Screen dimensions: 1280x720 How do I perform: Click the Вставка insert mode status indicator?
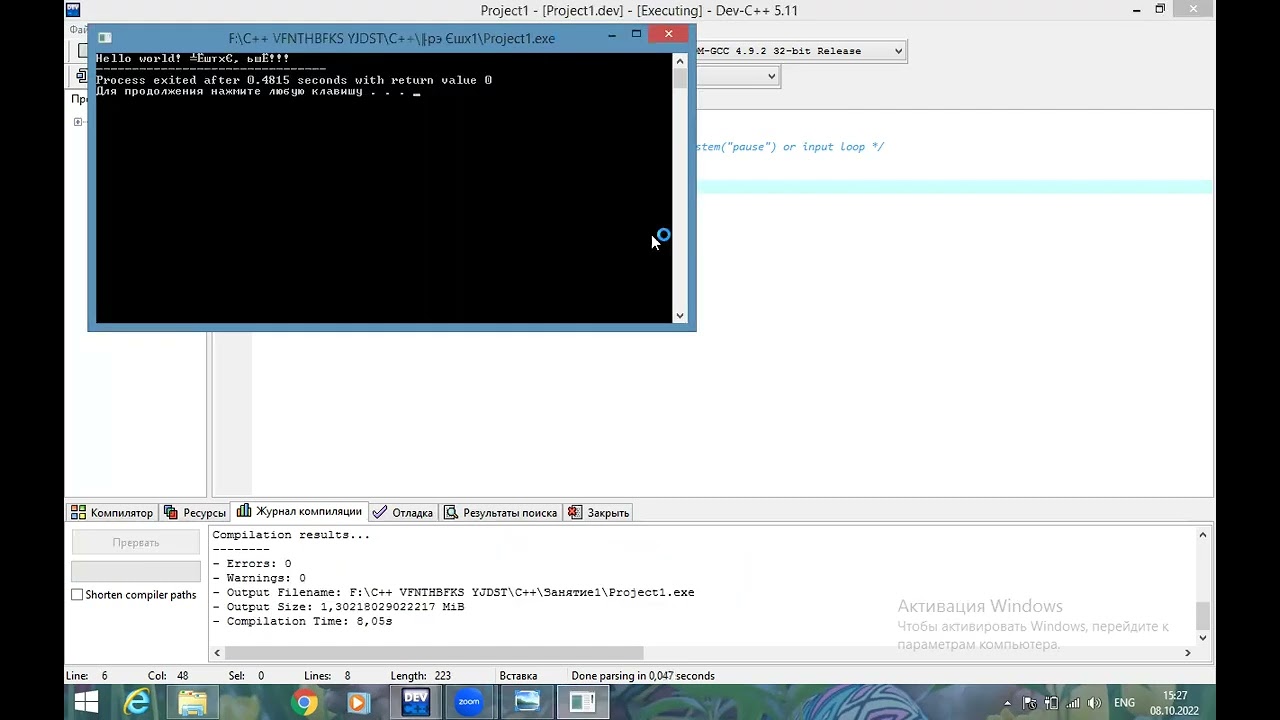pyautogui.click(x=518, y=676)
